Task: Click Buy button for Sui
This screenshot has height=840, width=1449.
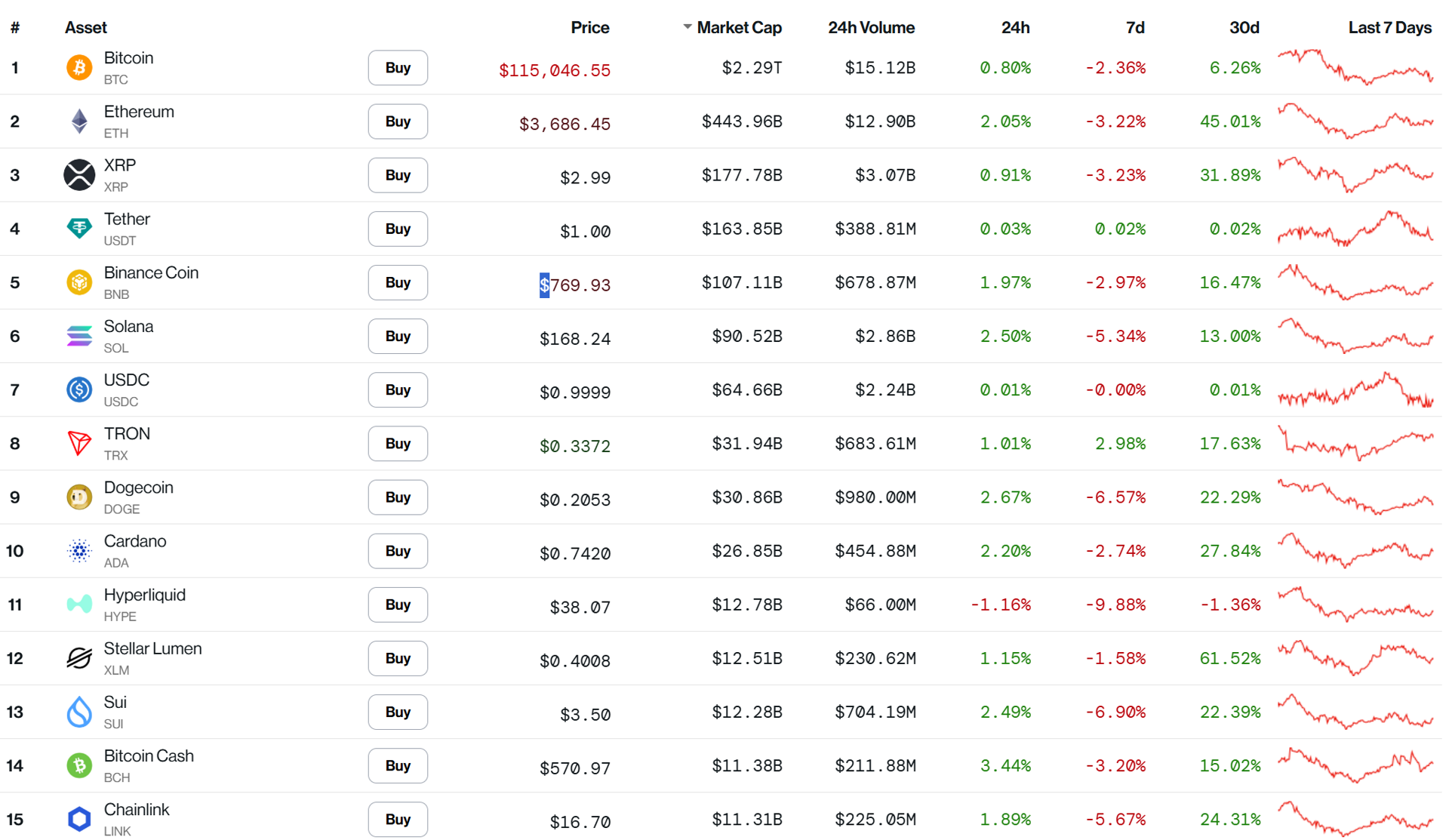Action: [398, 712]
